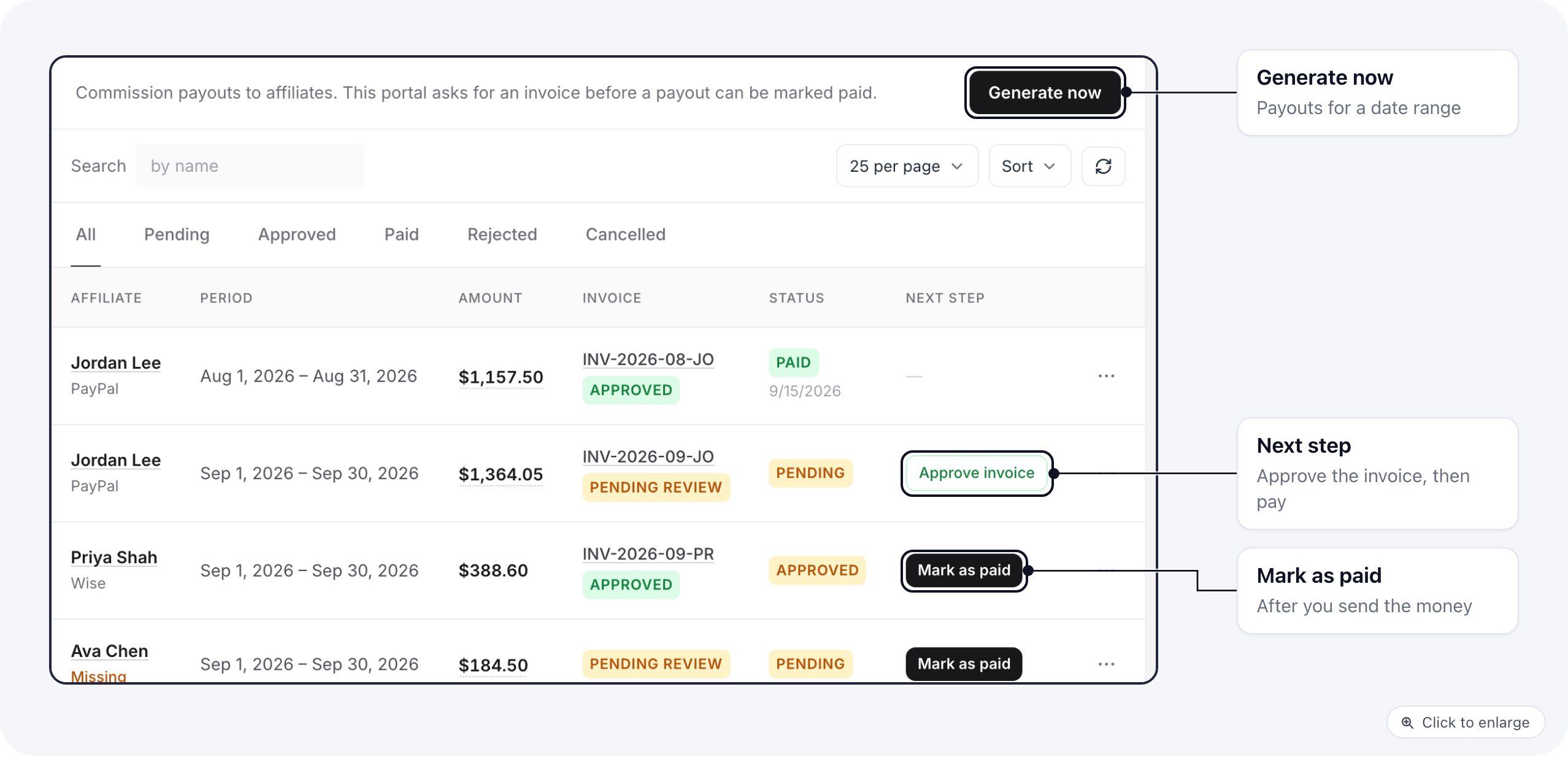Click the $1,364.05 amount
The height and width of the screenshot is (757, 1568).
501,475
